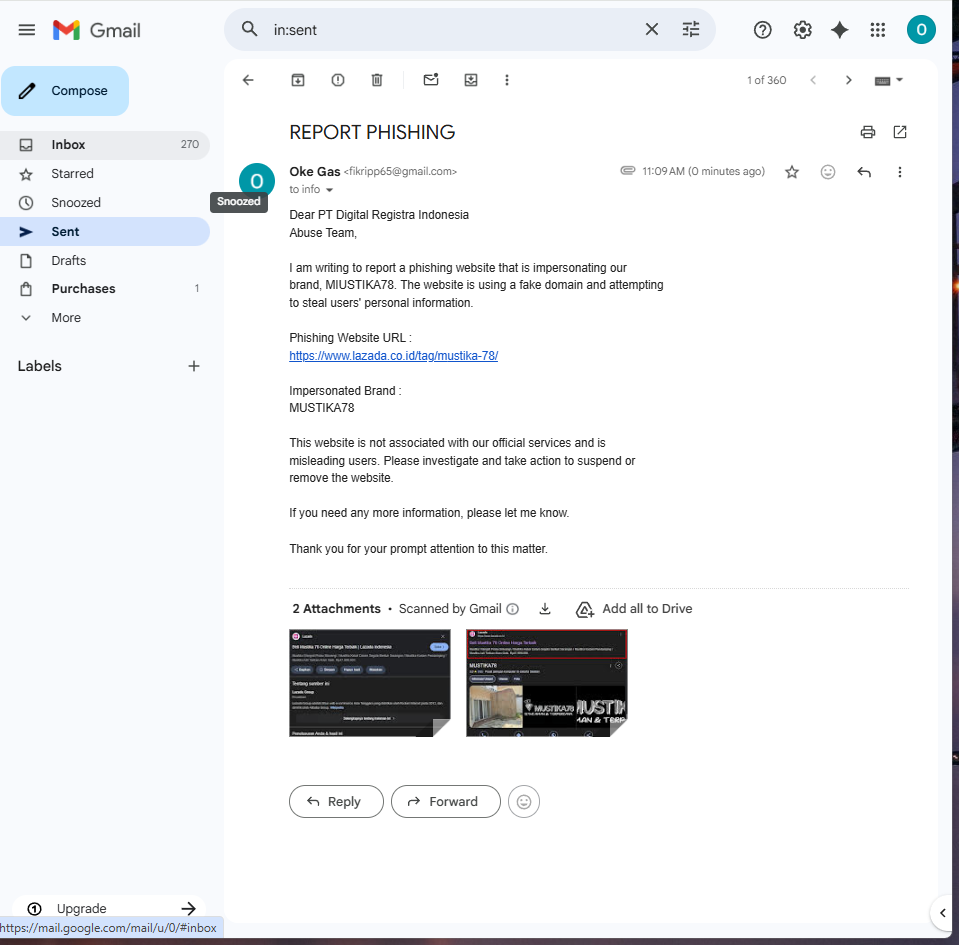The width and height of the screenshot is (959, 945).
Task: Click sender avatar of Oke Gas
Action: (256, 181)
